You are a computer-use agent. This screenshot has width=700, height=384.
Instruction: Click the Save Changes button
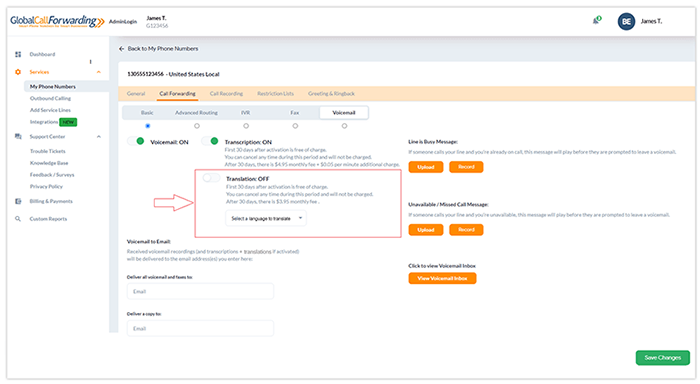coord(663,358)
